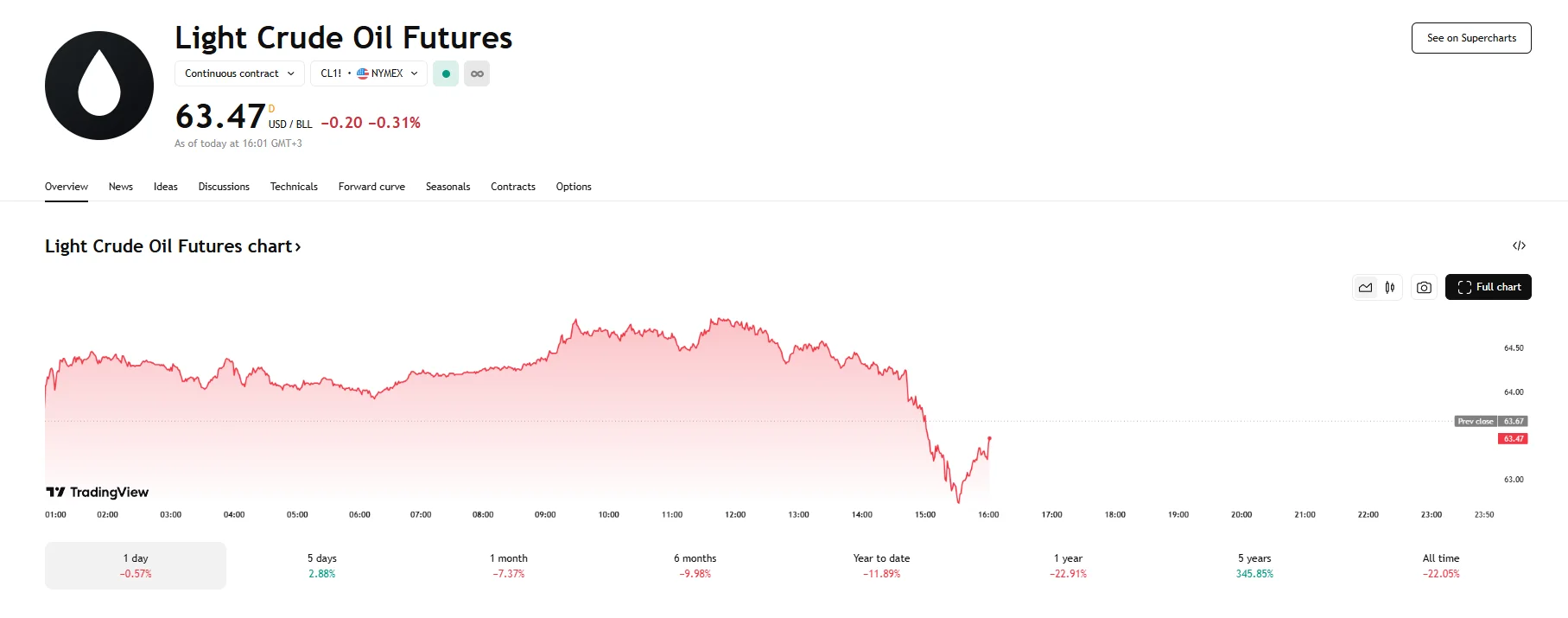Screen dimensions: 1568x618
Task: Click the TradingView logo on the chart
Action: 97,492
